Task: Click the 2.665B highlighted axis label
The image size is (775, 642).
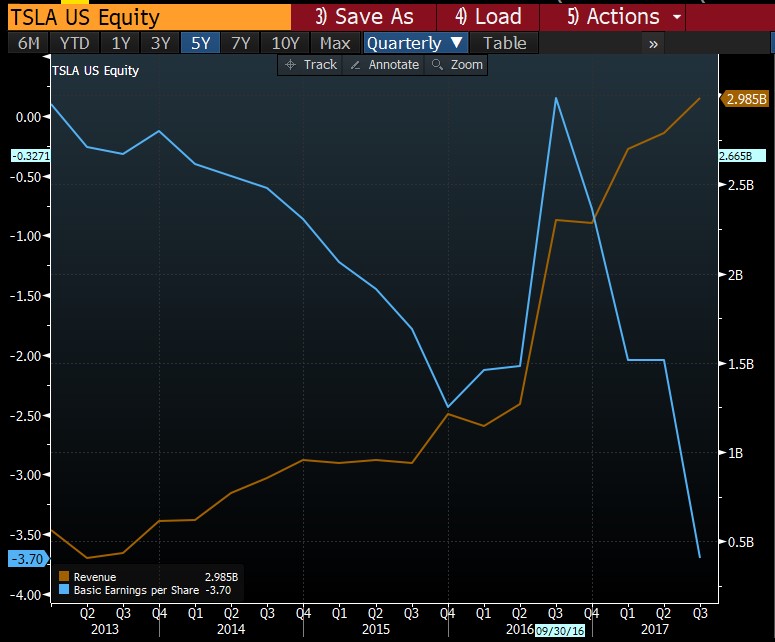Action: coord(742,156)
